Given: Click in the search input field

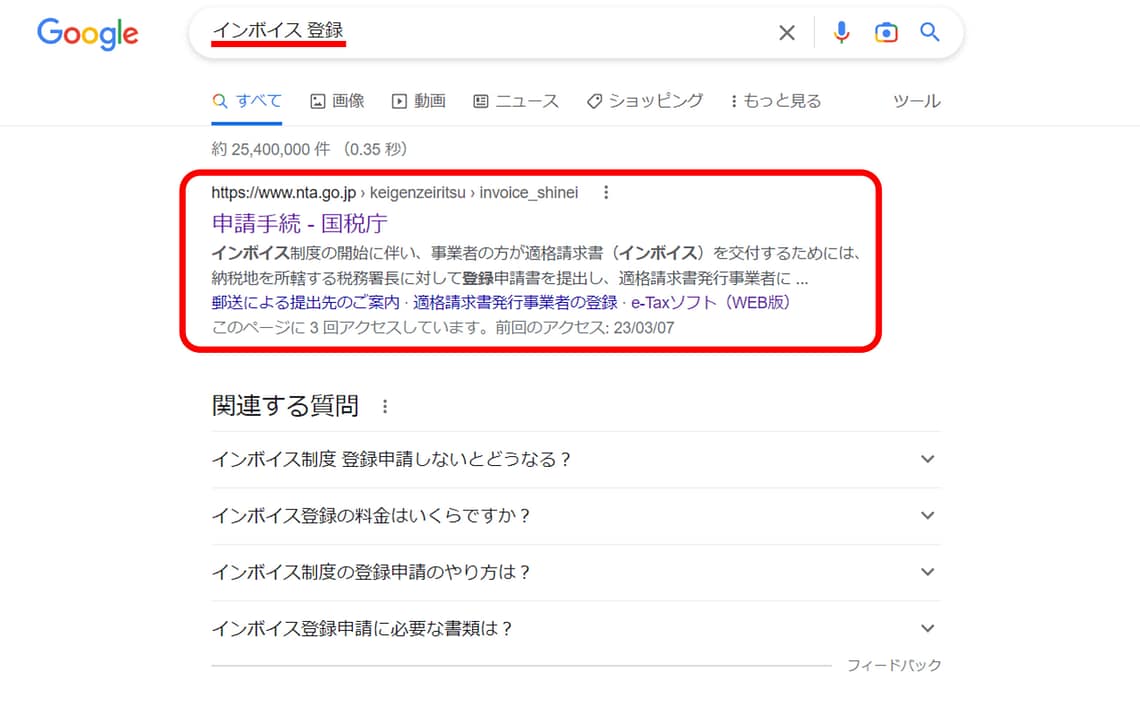Looking at the screenshot, I should 550,33.
